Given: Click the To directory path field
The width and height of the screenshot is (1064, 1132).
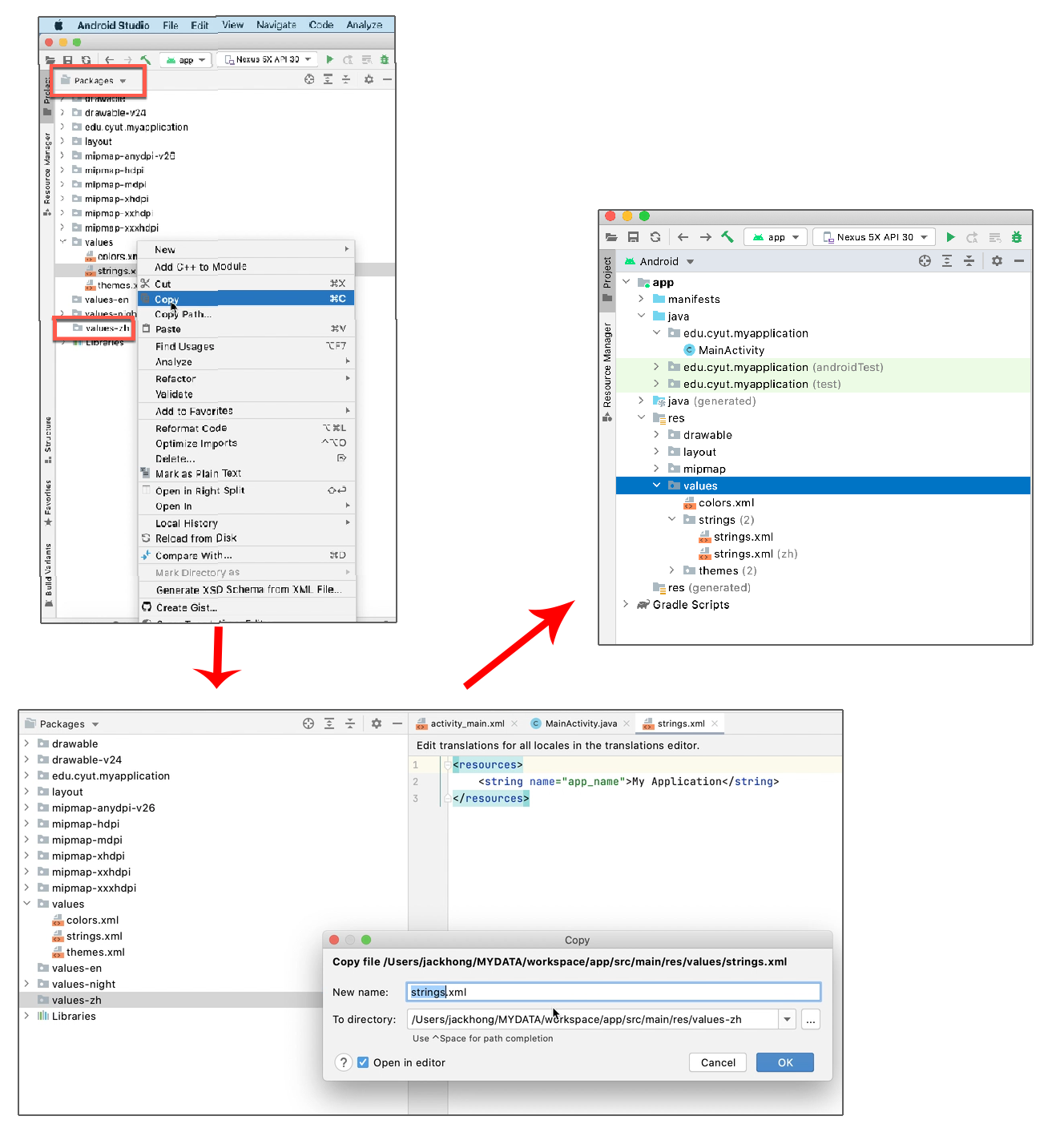Looking at the screenshot, I should pos(593,1019).
